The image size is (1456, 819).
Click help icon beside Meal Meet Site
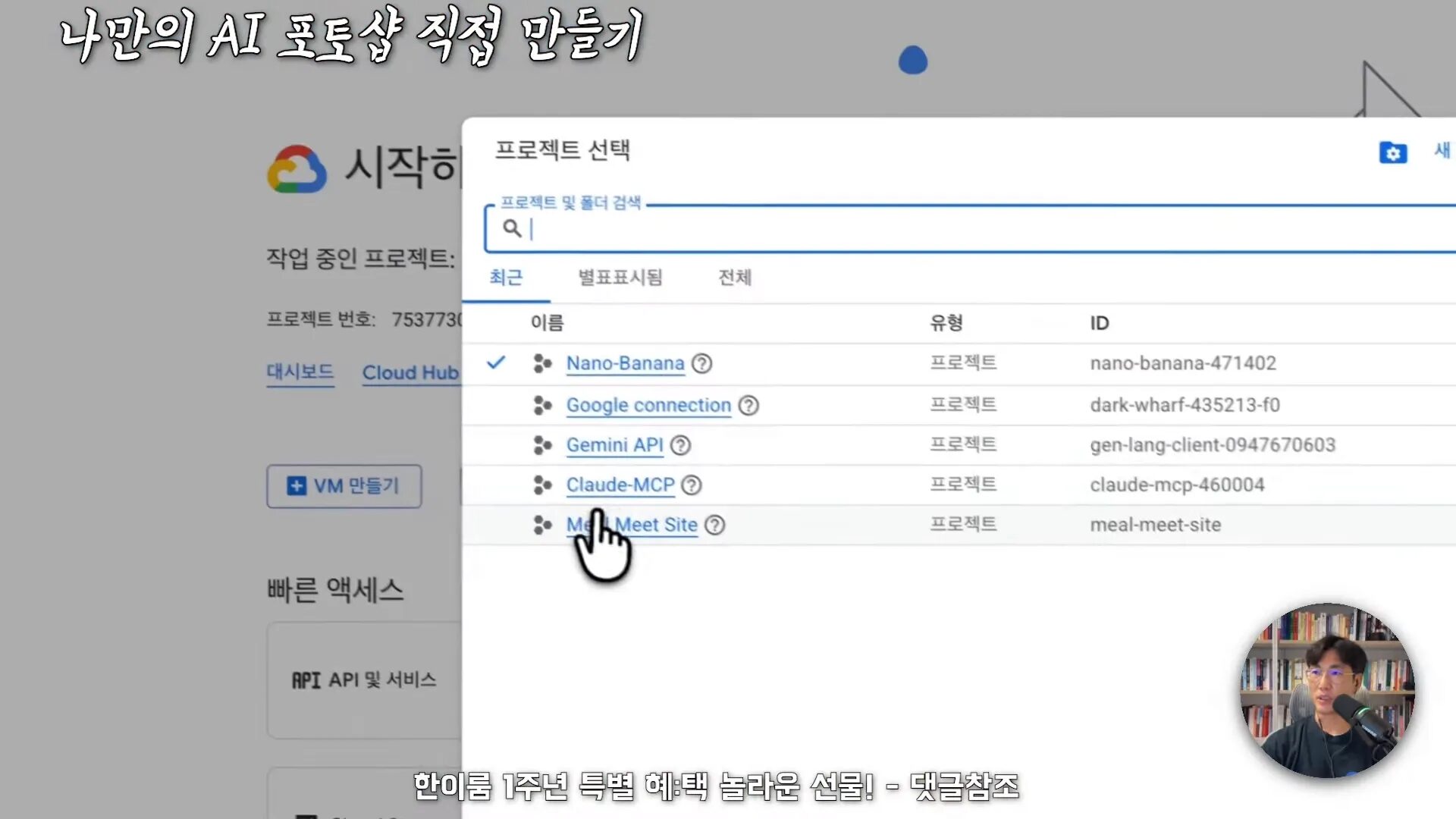coord(715,525)
